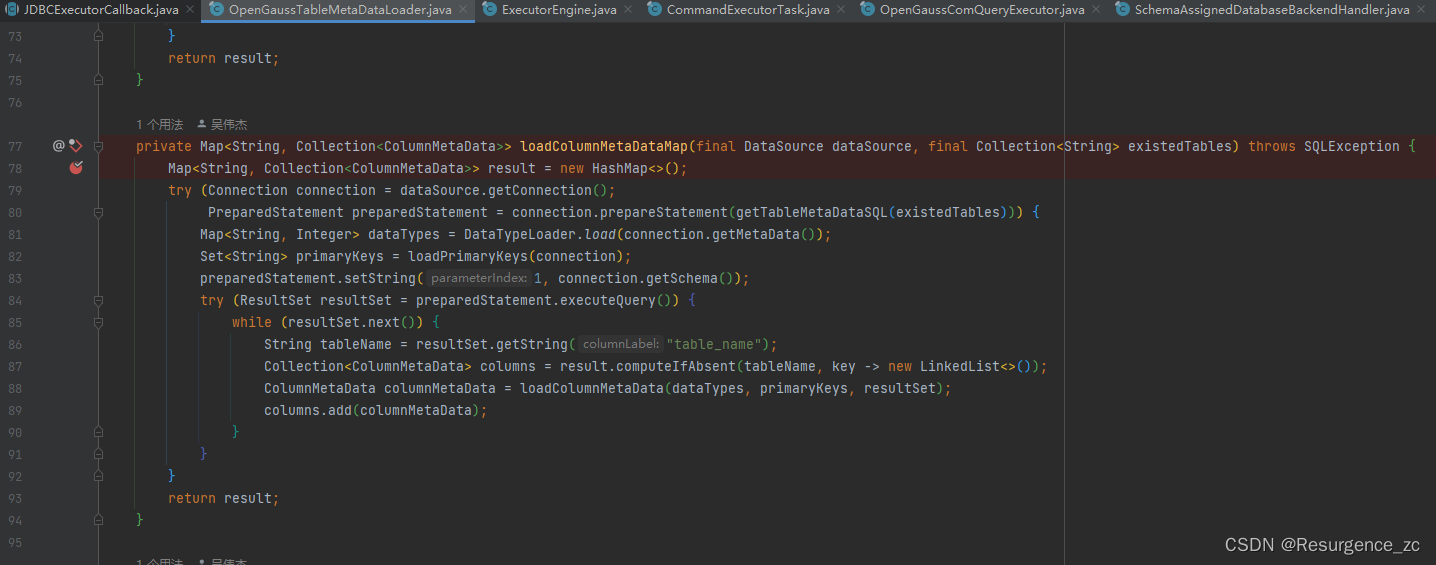Remove the method breakpoint on line 77
Image resolution: width=1436 pixels, height=565 pixels.
coord(76,146)
